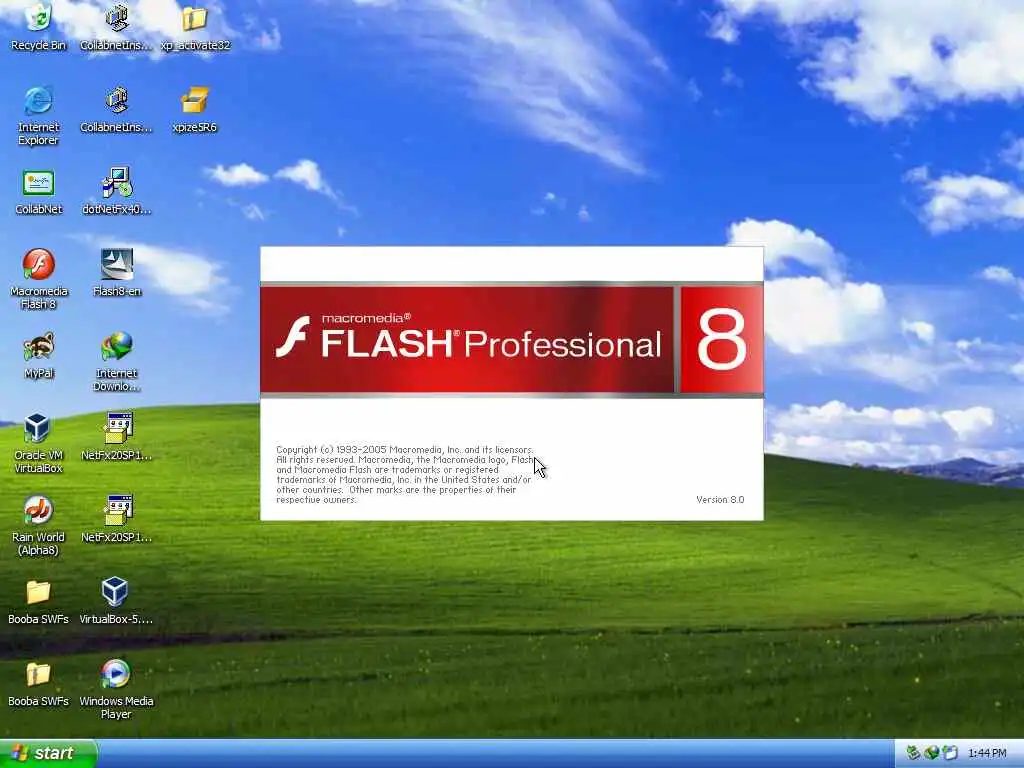This screenshot has height=768, width=1024.
Task: Click the Safely Remove Hardware tray icon
Action: [x=913, y=753]
